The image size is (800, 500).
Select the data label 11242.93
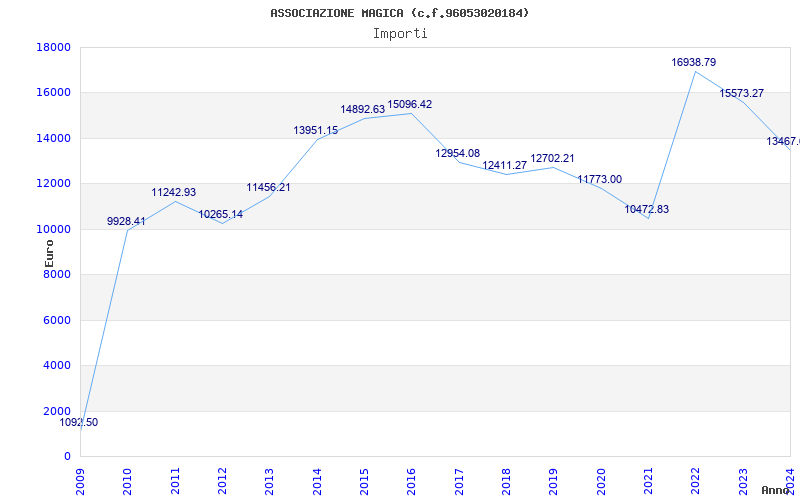[x=173, y=192]
